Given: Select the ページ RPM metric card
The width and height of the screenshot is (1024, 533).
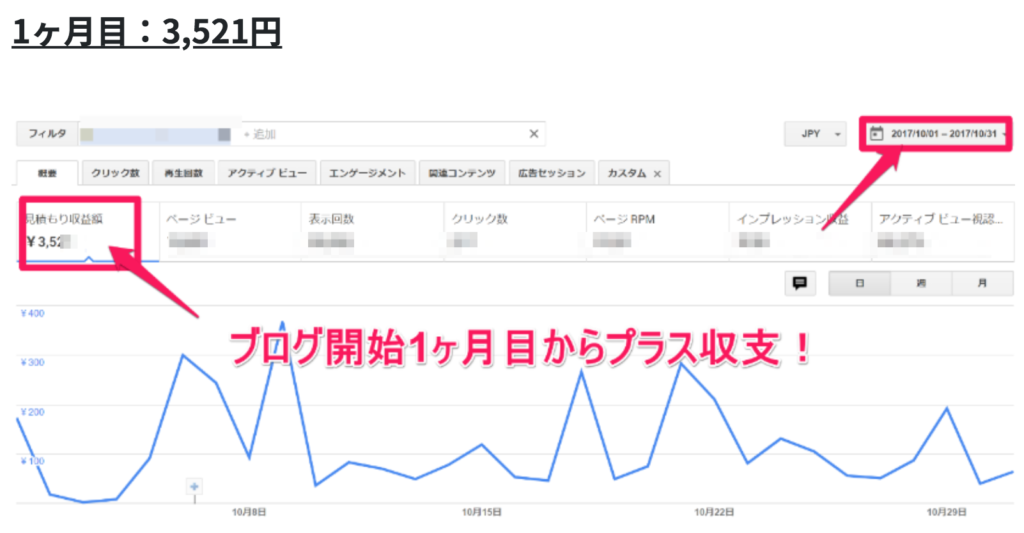Looking at the screenshot, I should click(656, 230).
